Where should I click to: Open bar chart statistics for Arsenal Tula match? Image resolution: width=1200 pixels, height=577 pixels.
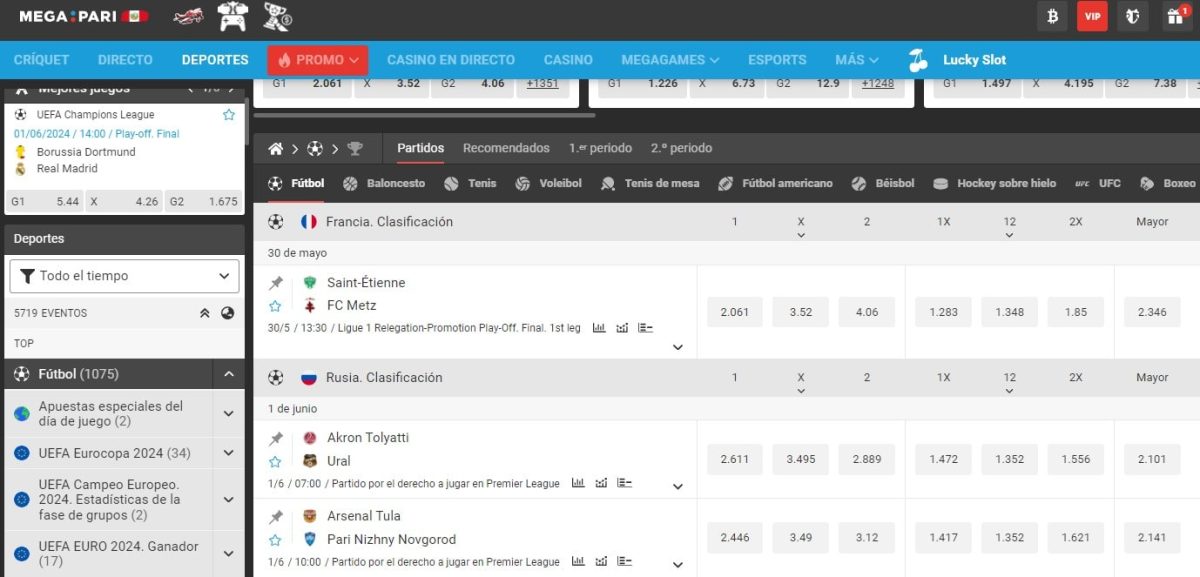tap(578, 561)
